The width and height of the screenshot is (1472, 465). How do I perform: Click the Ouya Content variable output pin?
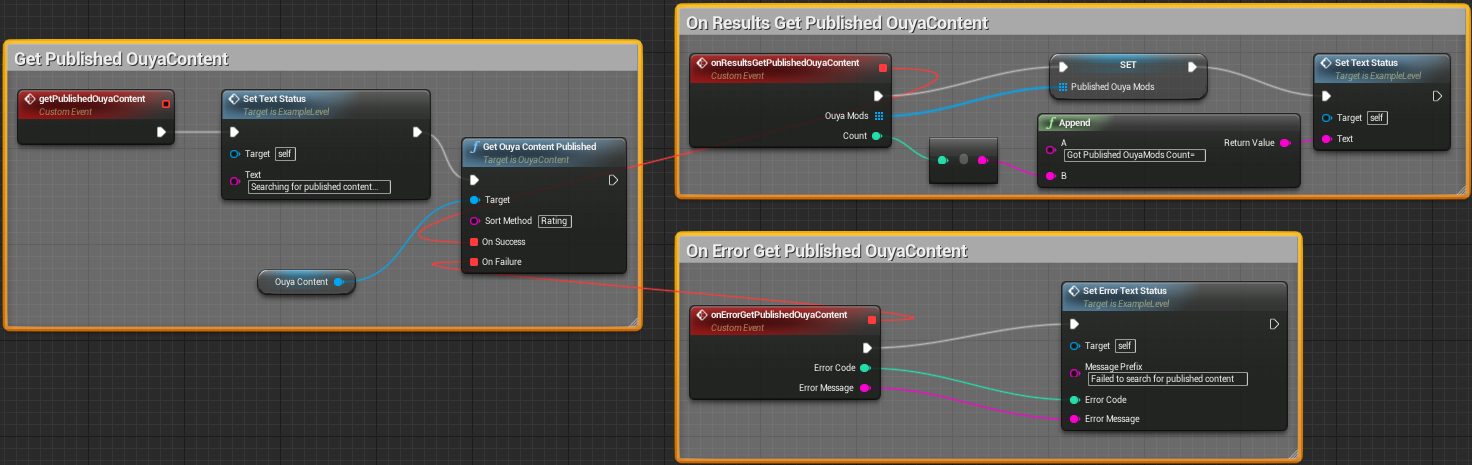[x=338, y=282]
